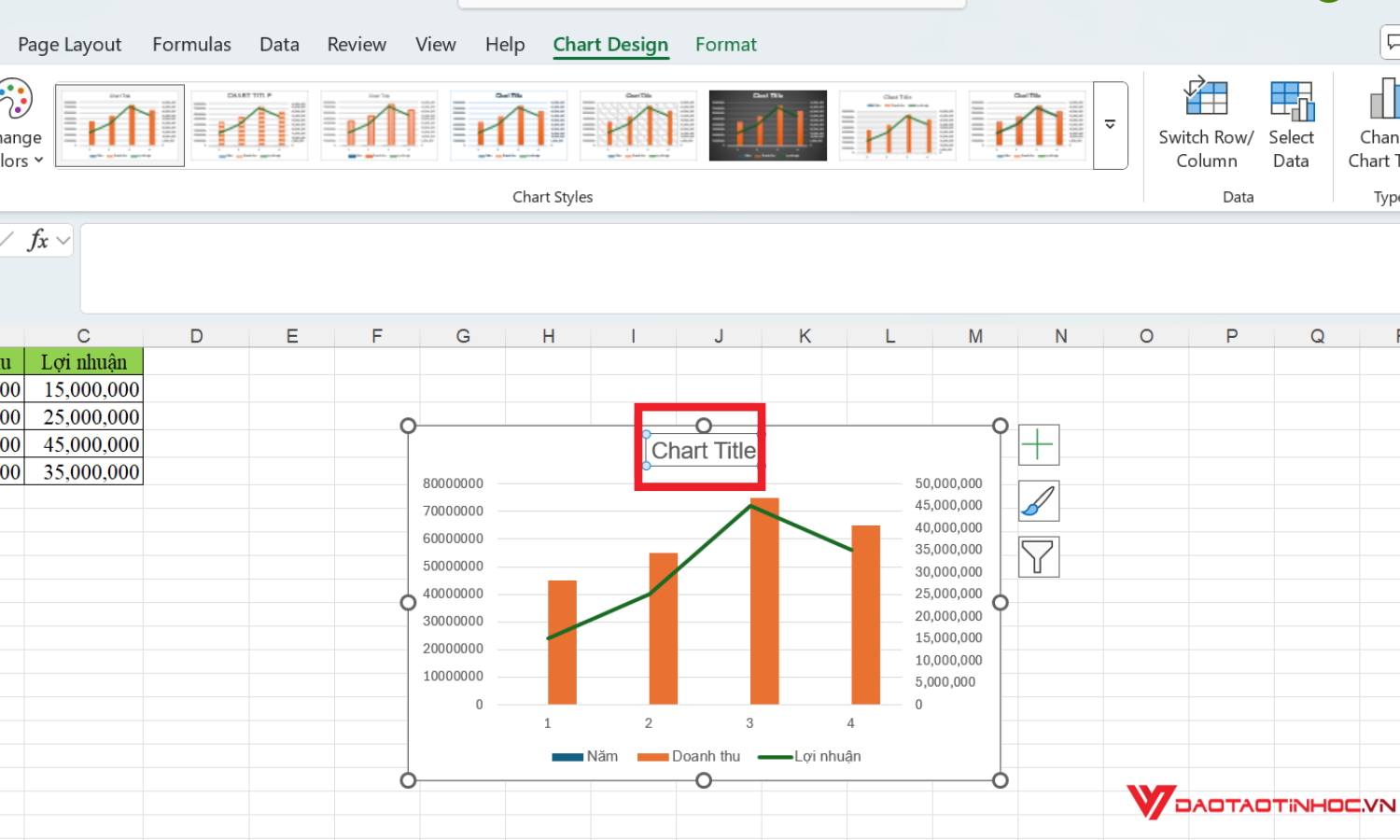
Task: Click the Năm legend entry
Action: coord(585,756)
